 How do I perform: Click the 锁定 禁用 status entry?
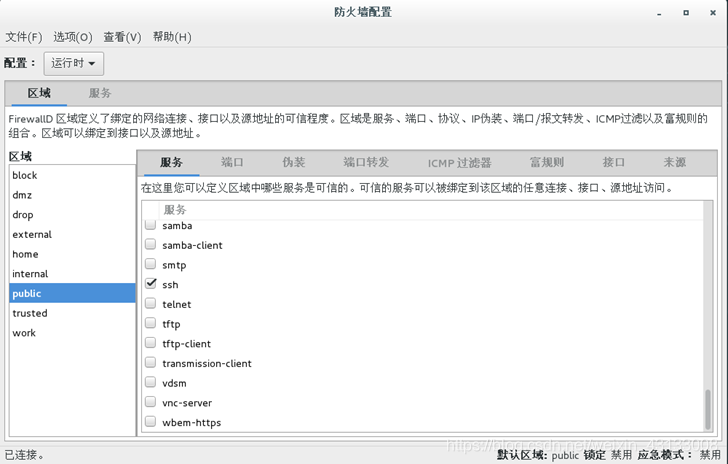coord(608,455)
